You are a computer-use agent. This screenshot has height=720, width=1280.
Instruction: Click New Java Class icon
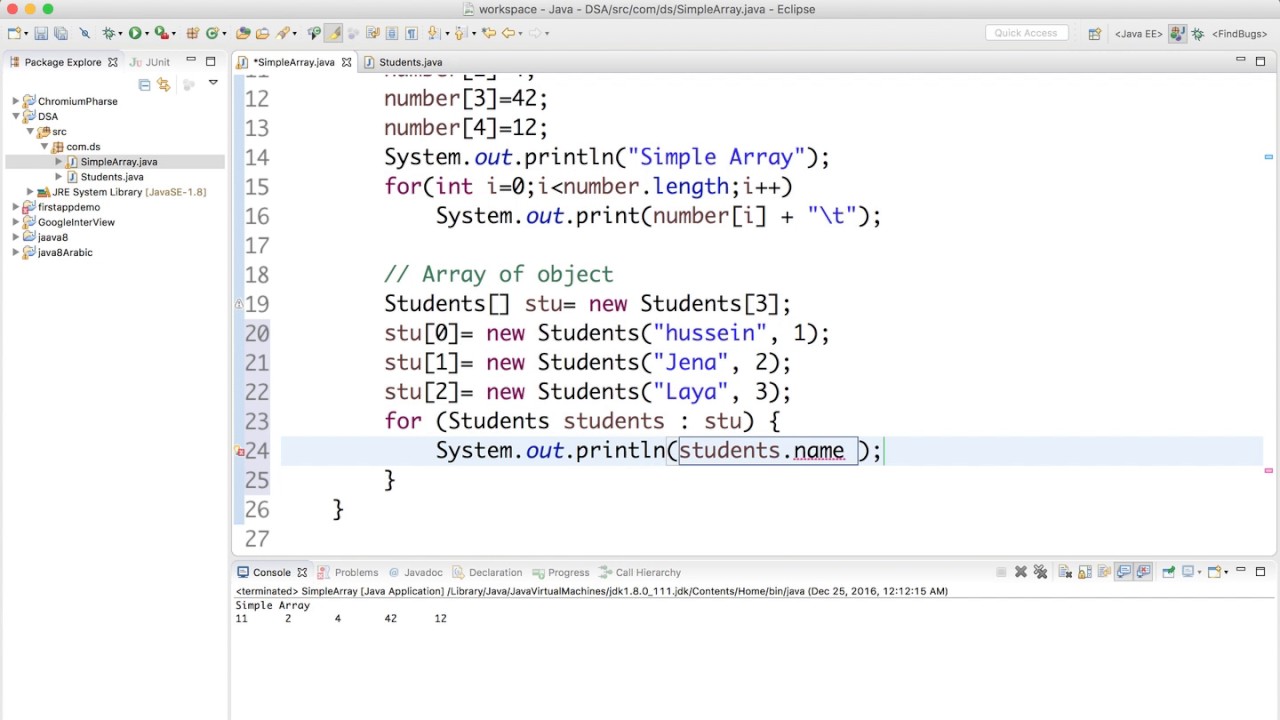tap(212, 33)
